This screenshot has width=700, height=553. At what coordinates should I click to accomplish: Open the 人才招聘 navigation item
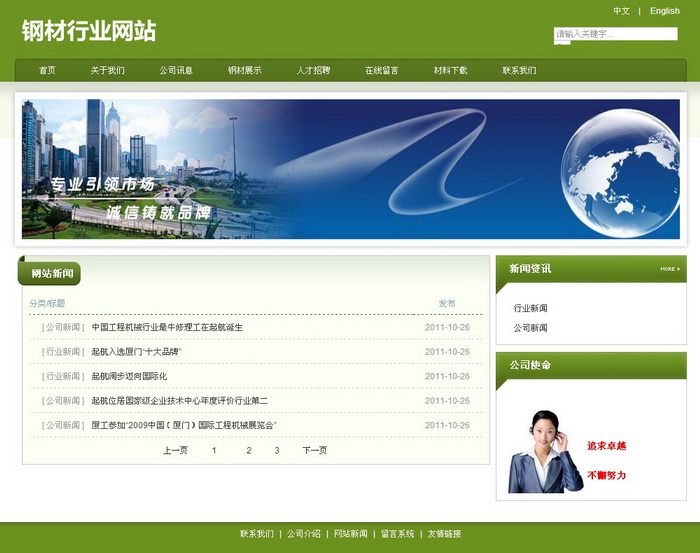[313, 71]
